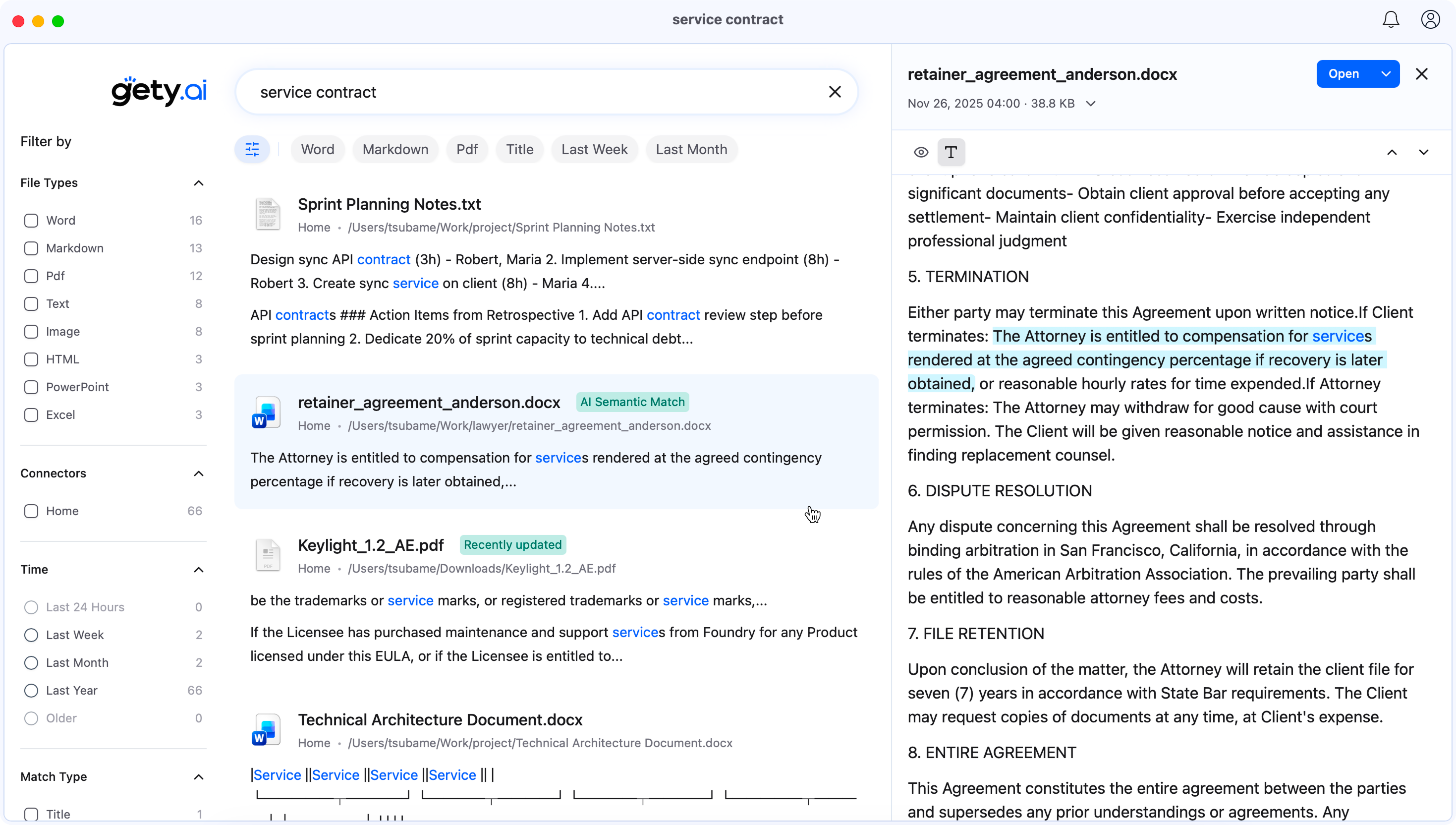The image size is (1456, 825).
Task: Select the Last Week time radio button
Action: 31,635
